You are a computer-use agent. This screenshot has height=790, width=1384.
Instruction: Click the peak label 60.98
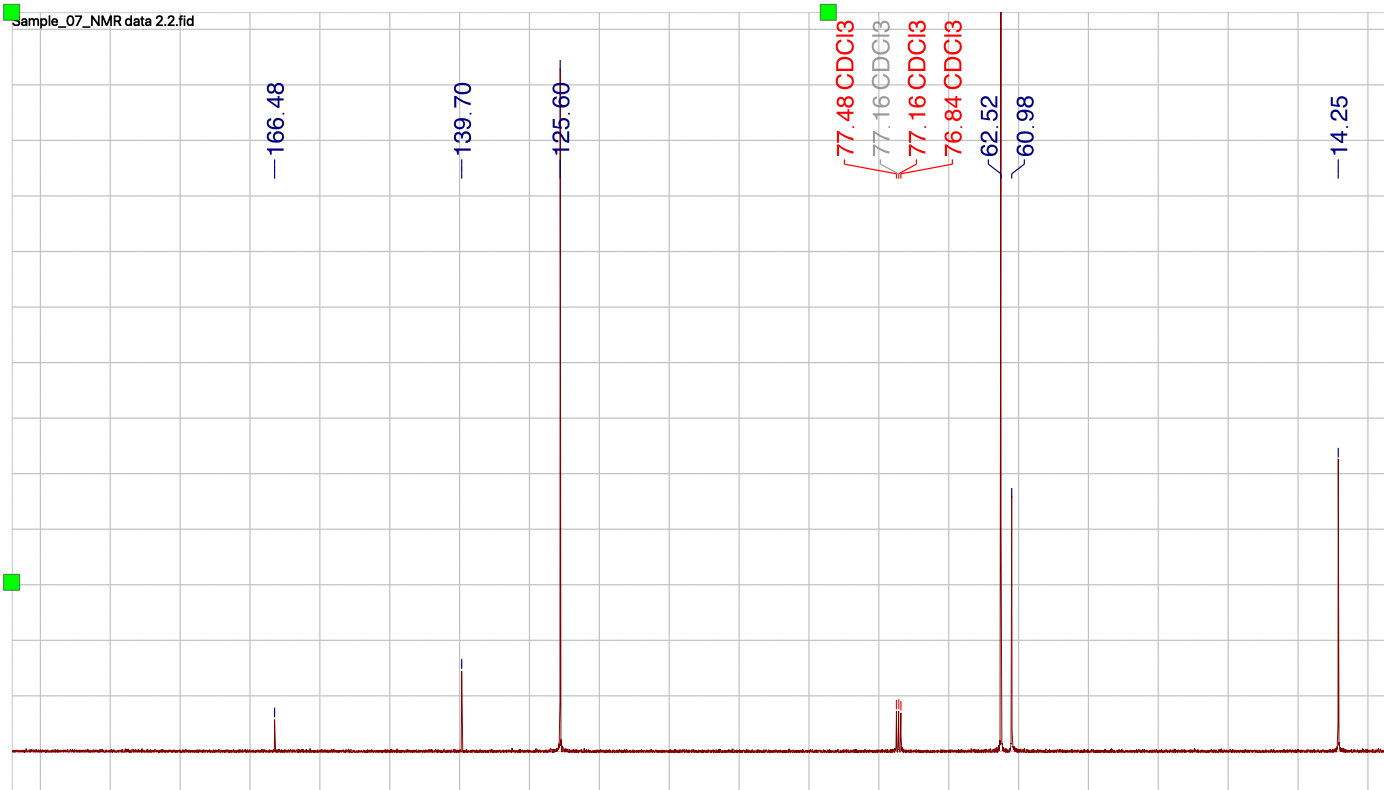[1026, 125]
